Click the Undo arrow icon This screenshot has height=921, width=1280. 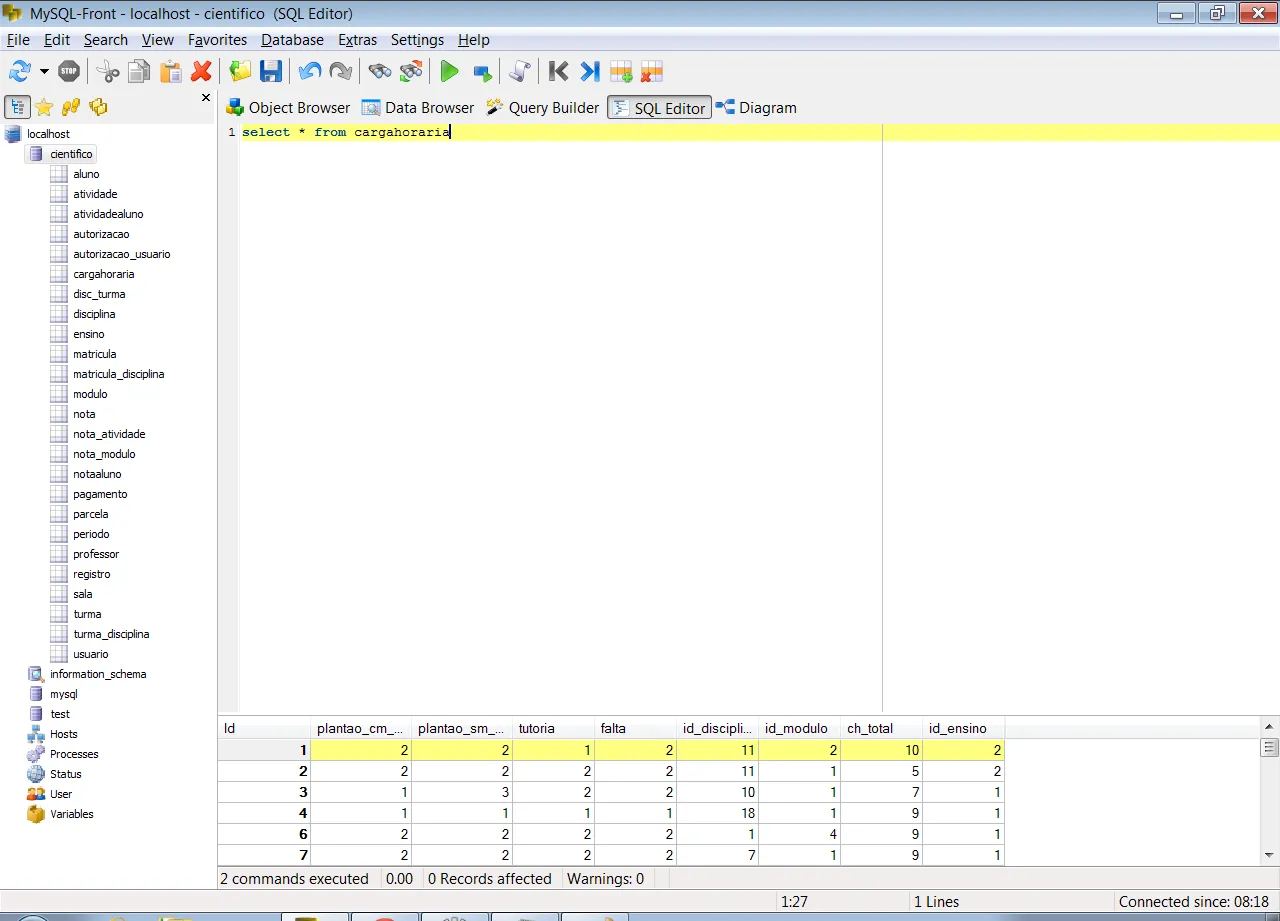[310, 71]
